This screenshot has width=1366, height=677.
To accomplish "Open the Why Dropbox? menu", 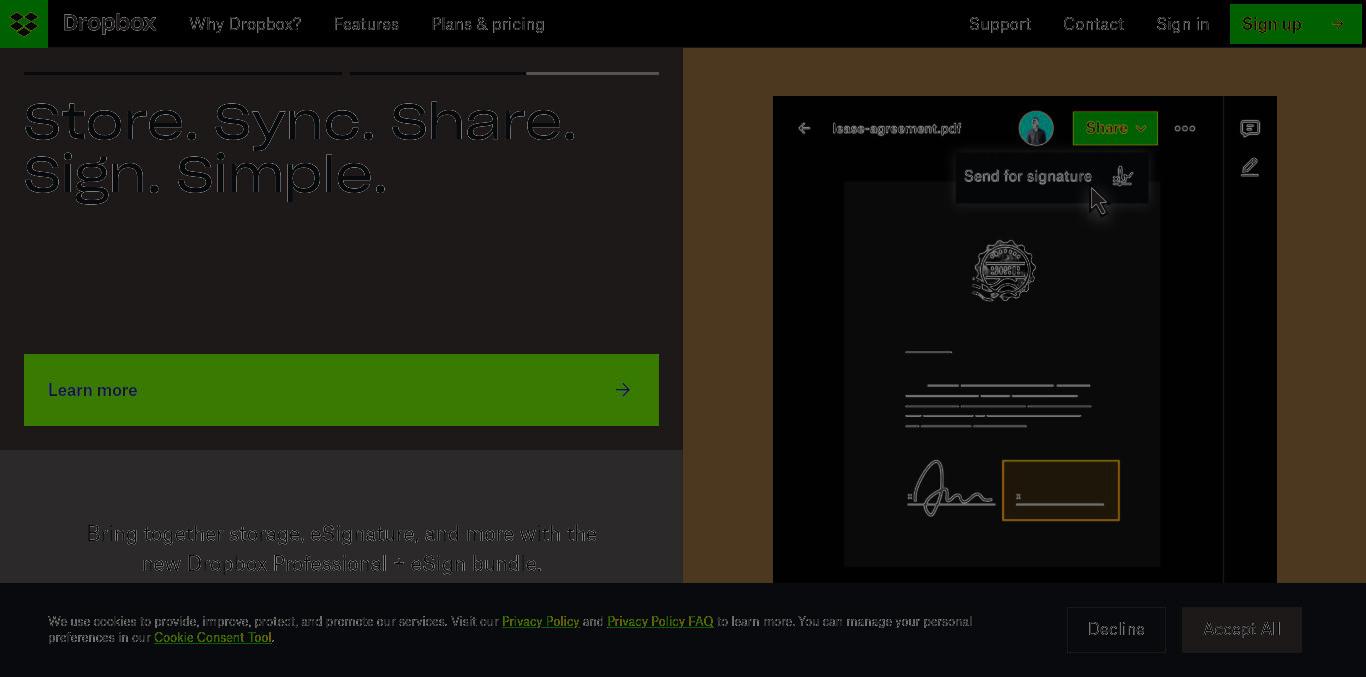I will pos(245,24).
